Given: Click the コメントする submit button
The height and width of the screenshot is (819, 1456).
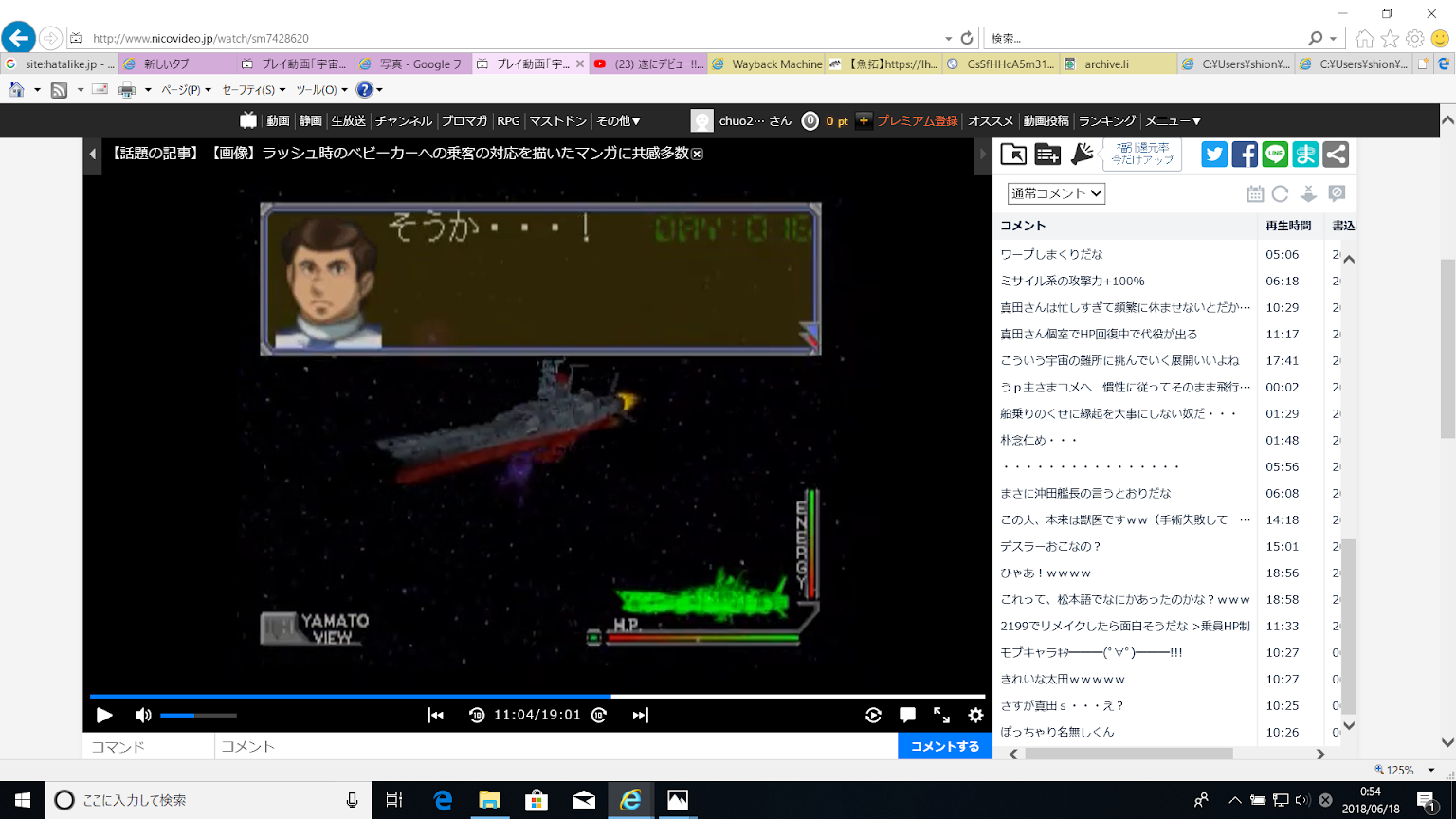Looking at the screenshot, I should [945, 746].
